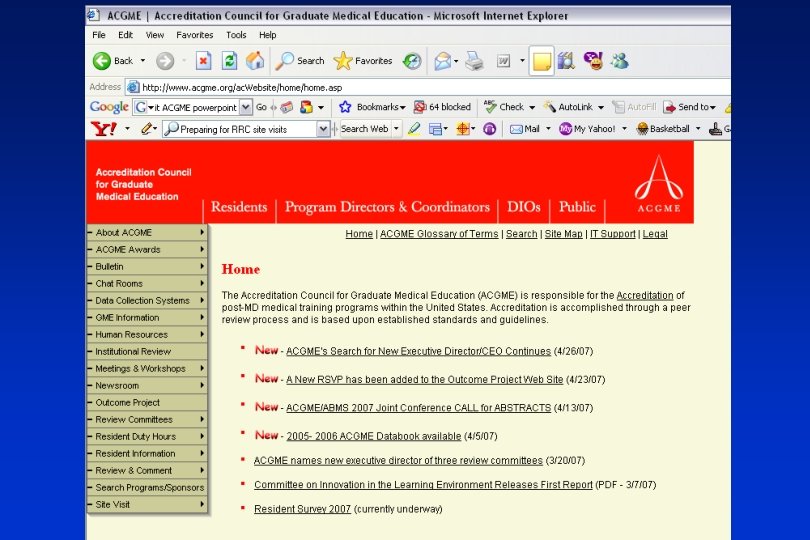
Task: Open the Favorites menu in menu bar
Action: [x=195, y=35]
